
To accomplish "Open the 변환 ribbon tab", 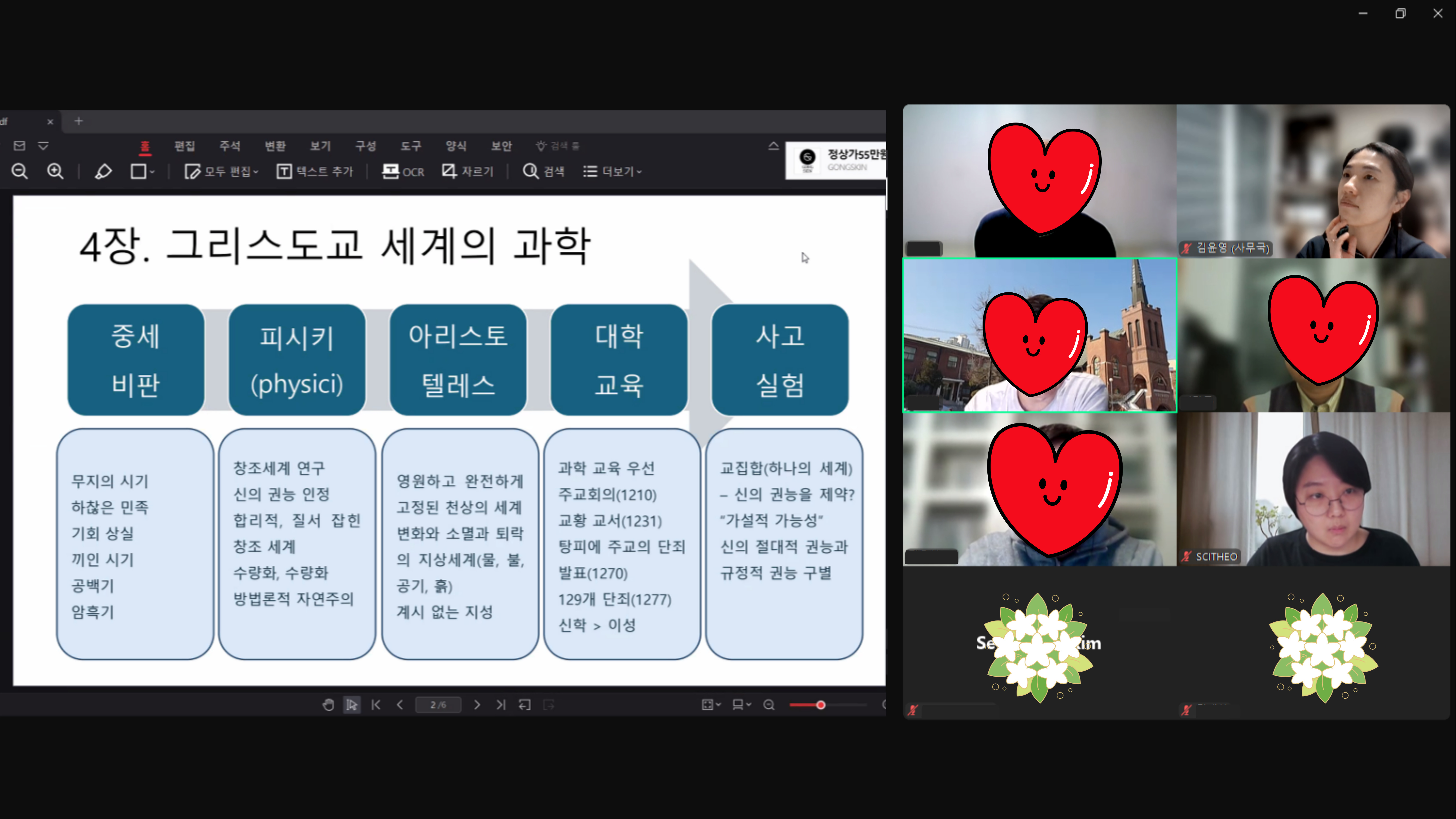I will (275, 146).
